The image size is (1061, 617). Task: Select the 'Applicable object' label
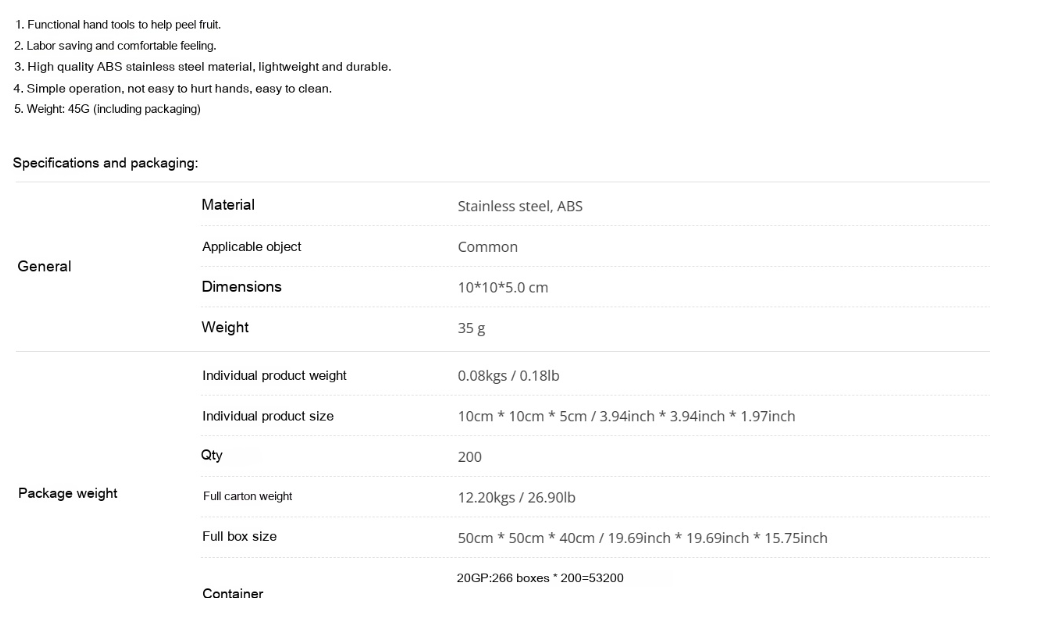coord(252,247)
